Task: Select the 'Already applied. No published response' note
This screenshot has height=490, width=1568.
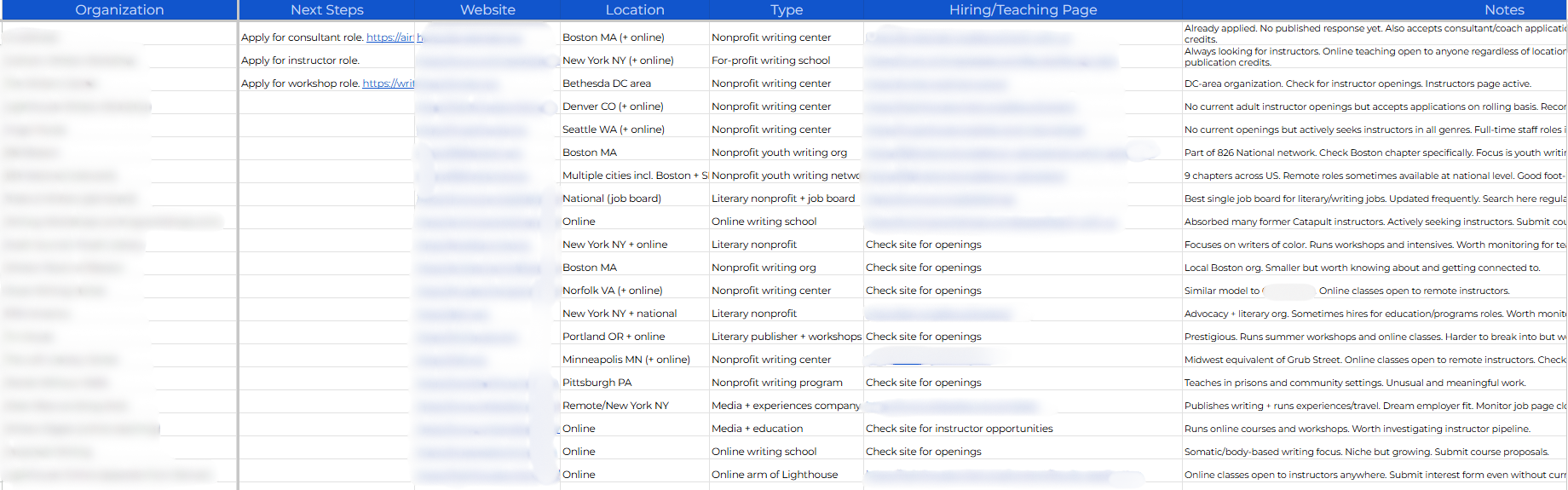Action: pos(1375,34)
